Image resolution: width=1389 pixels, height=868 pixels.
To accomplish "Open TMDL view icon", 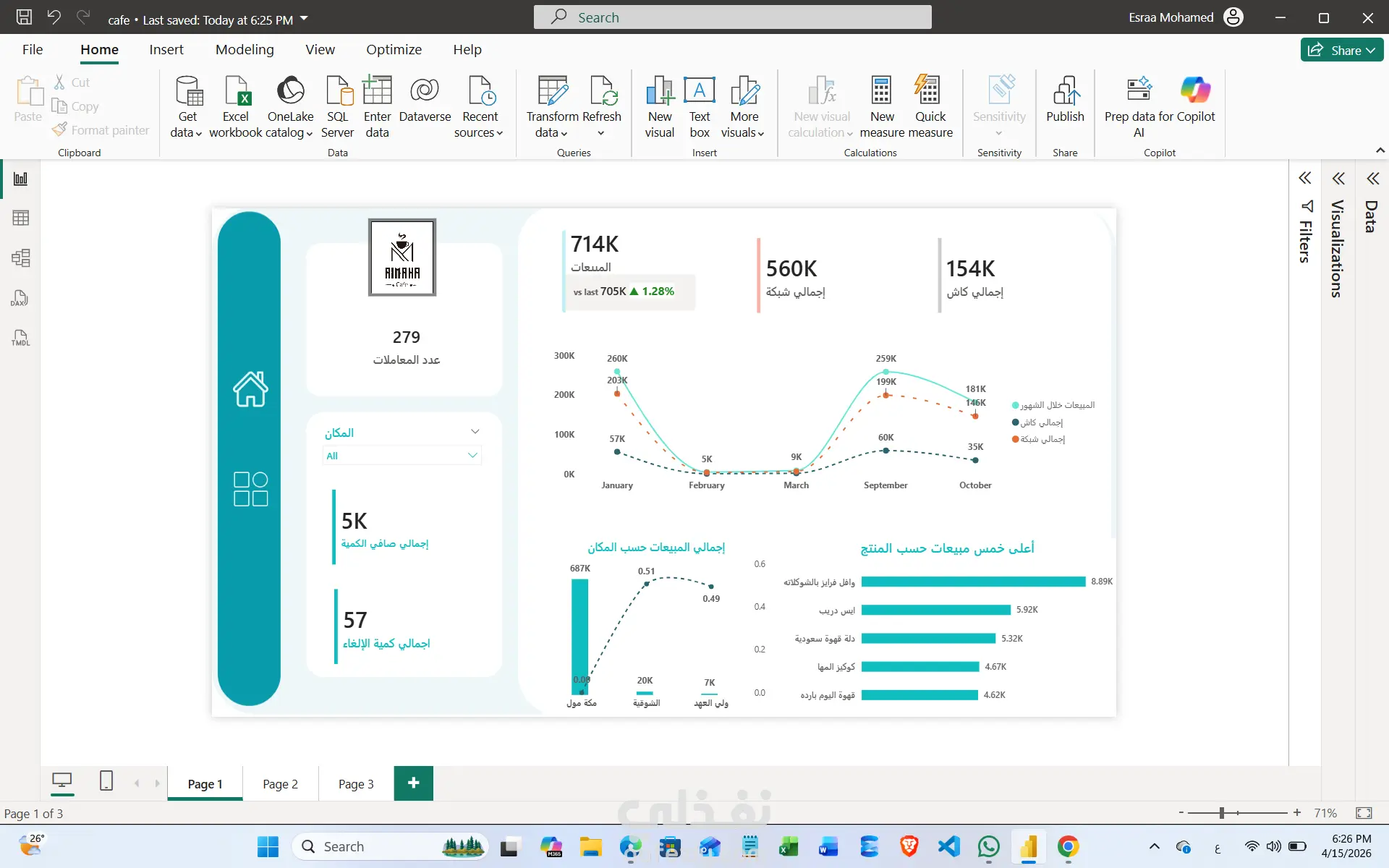I will [20, 338].
